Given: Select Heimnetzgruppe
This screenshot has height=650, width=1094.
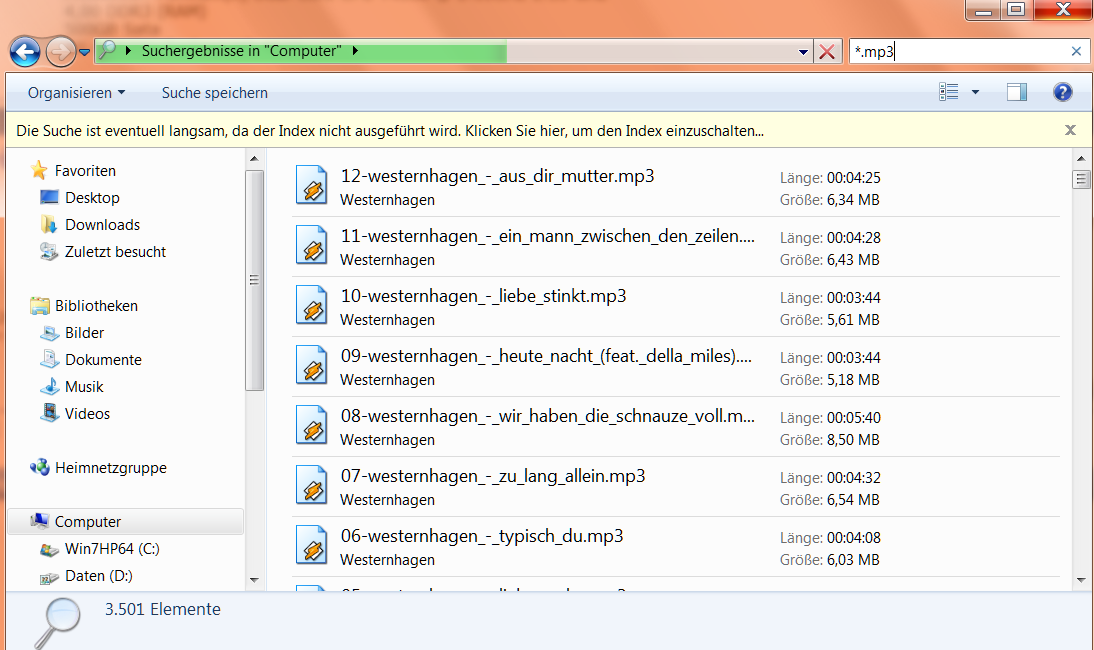Looking at the screenshot, I should (111, 468).
